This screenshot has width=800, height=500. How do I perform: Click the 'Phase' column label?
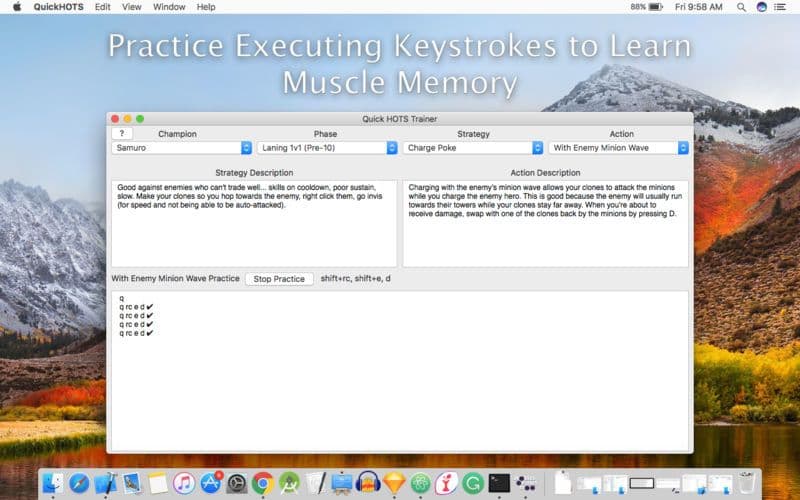click(x=325, y=134)
